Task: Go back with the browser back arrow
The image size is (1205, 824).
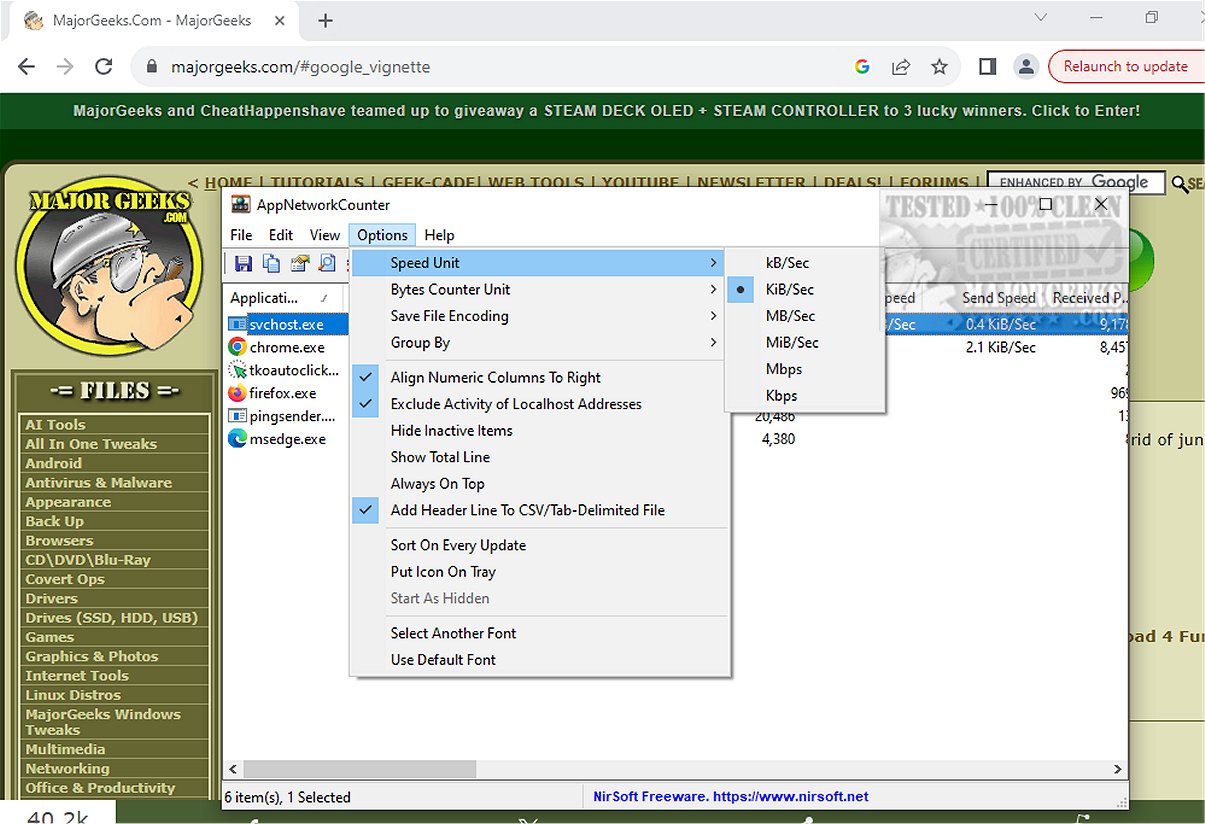Action: tap(27, 67)
